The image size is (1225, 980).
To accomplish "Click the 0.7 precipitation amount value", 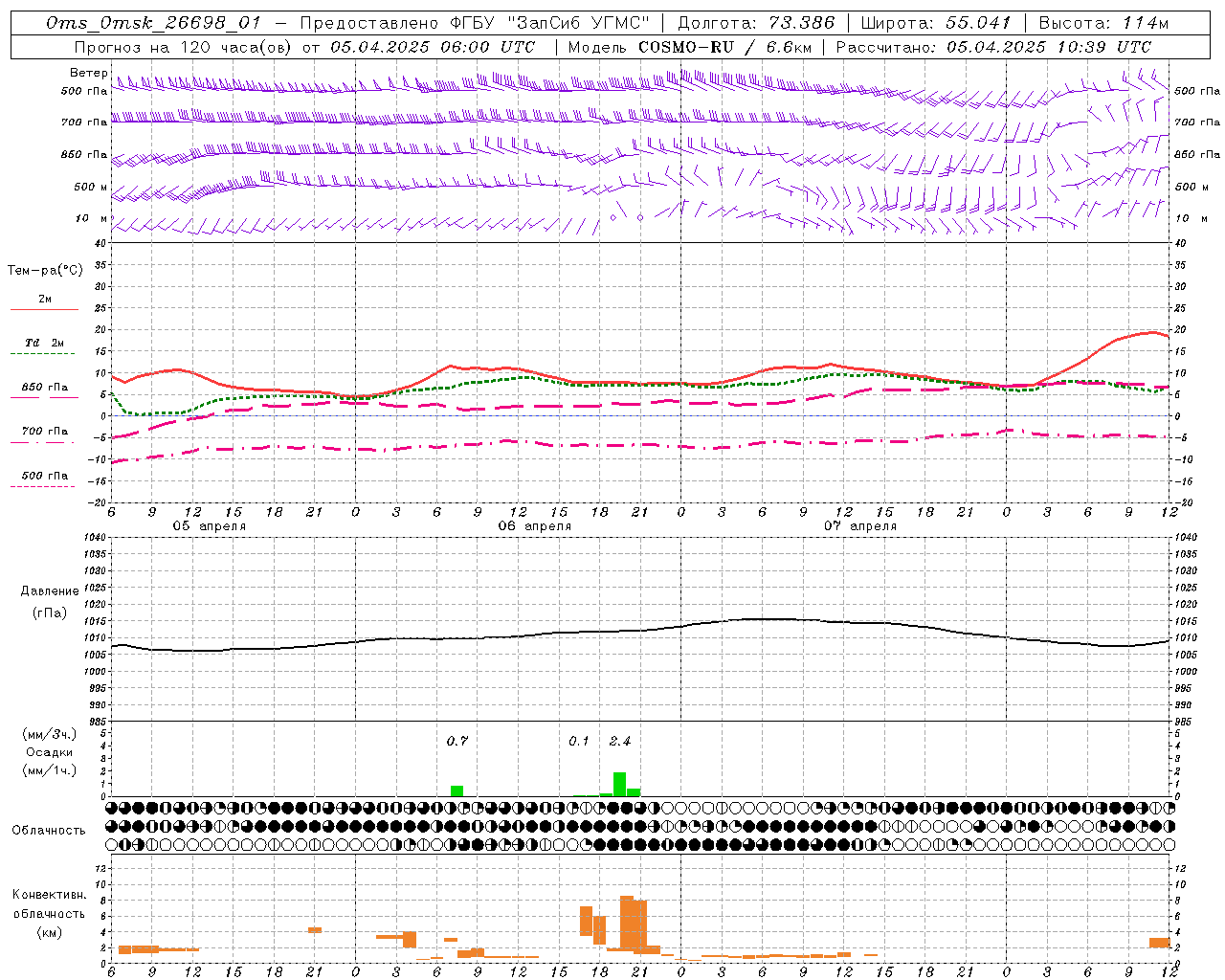I will click(x=457, y=742).
